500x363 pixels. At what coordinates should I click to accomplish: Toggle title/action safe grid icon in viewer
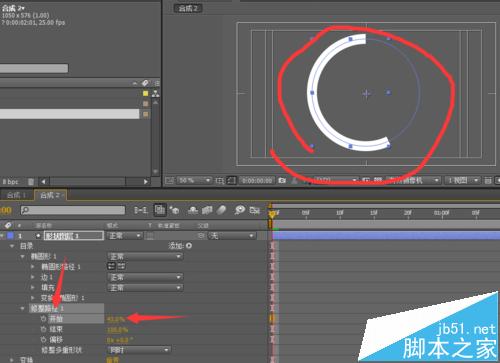pyautogui.click(x=220, y=180)
